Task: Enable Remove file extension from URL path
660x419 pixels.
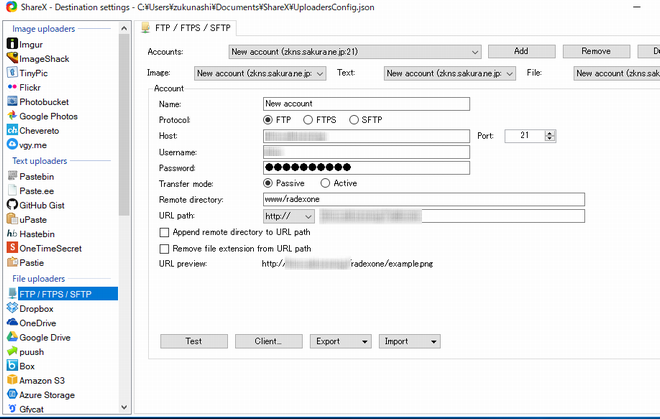Action: click(164, 249)
